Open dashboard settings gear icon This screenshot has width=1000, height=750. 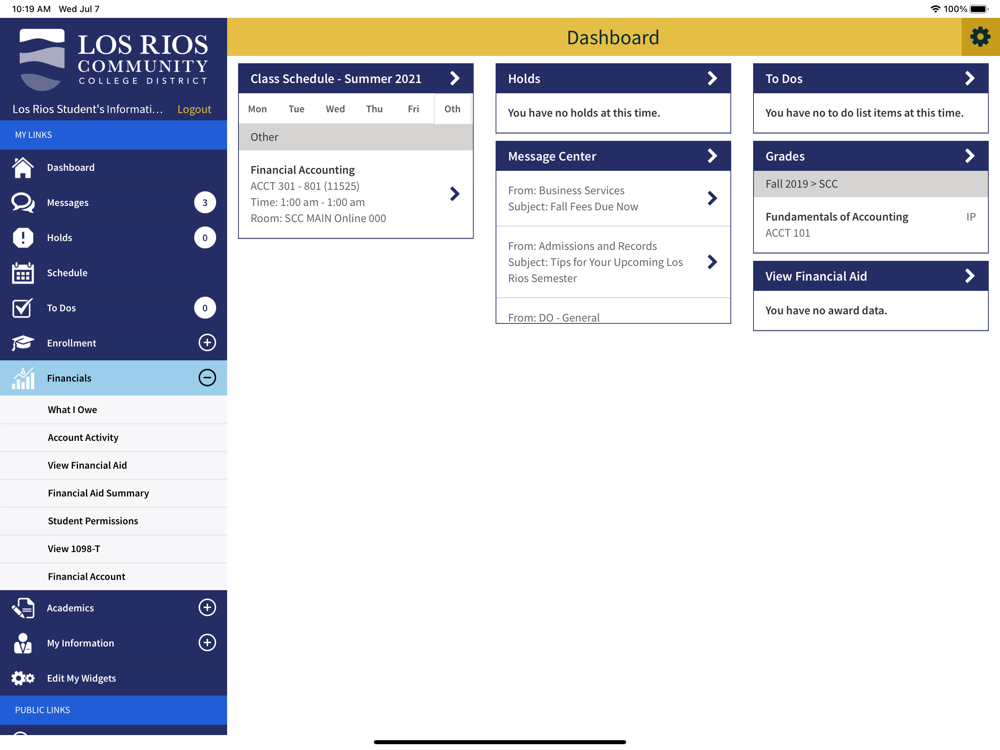pos(980,37)
